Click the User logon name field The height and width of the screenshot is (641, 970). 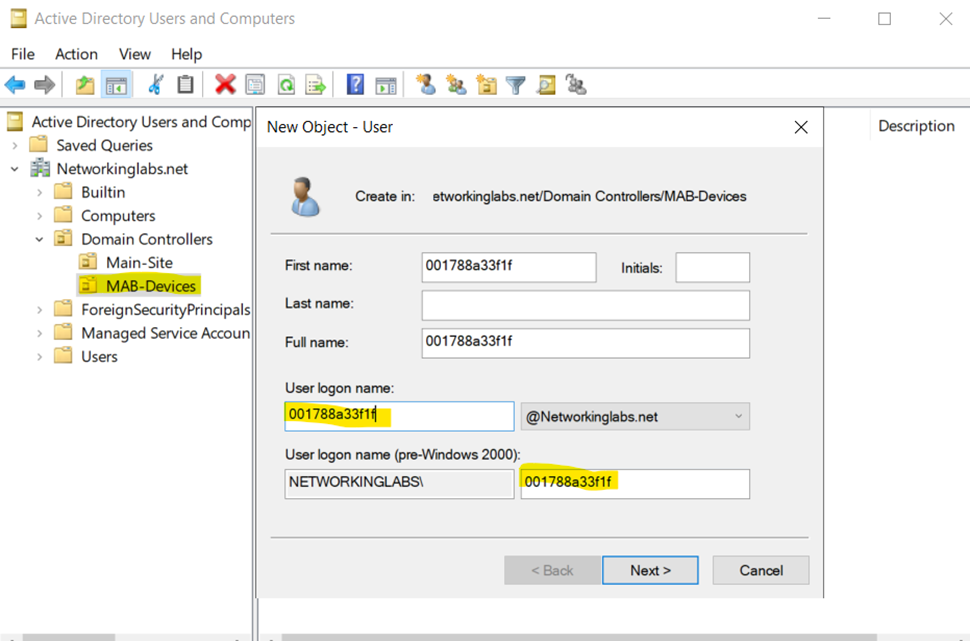click(399, 416)
